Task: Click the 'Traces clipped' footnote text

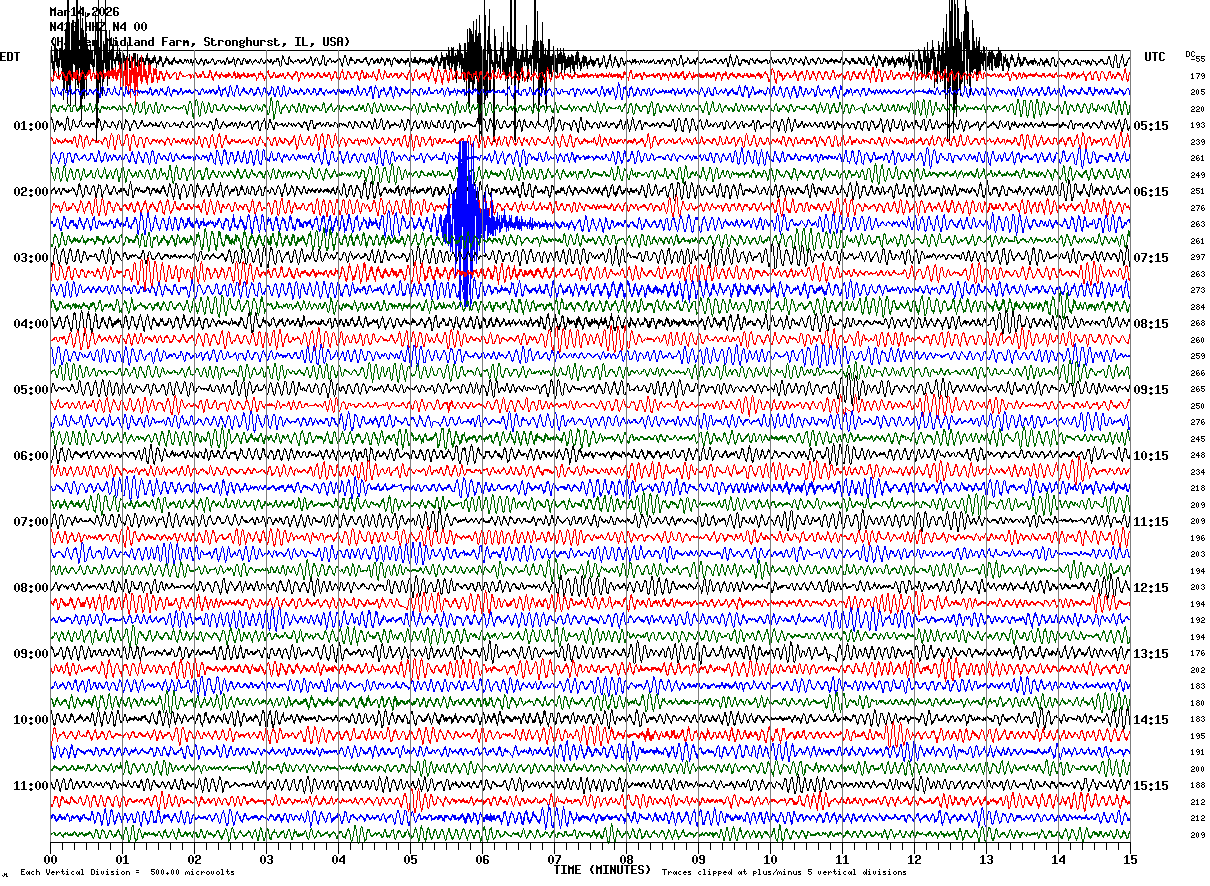Action: coord(784,872)
